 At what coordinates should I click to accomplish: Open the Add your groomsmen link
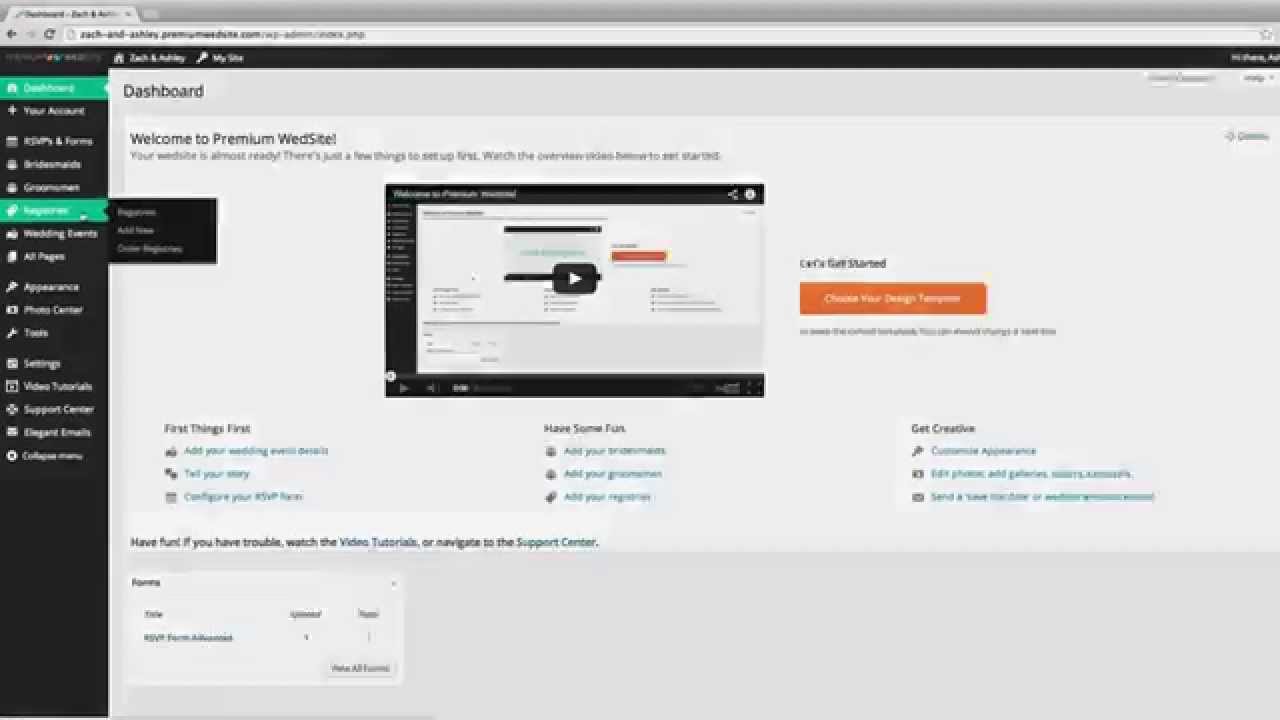[613, 474]
